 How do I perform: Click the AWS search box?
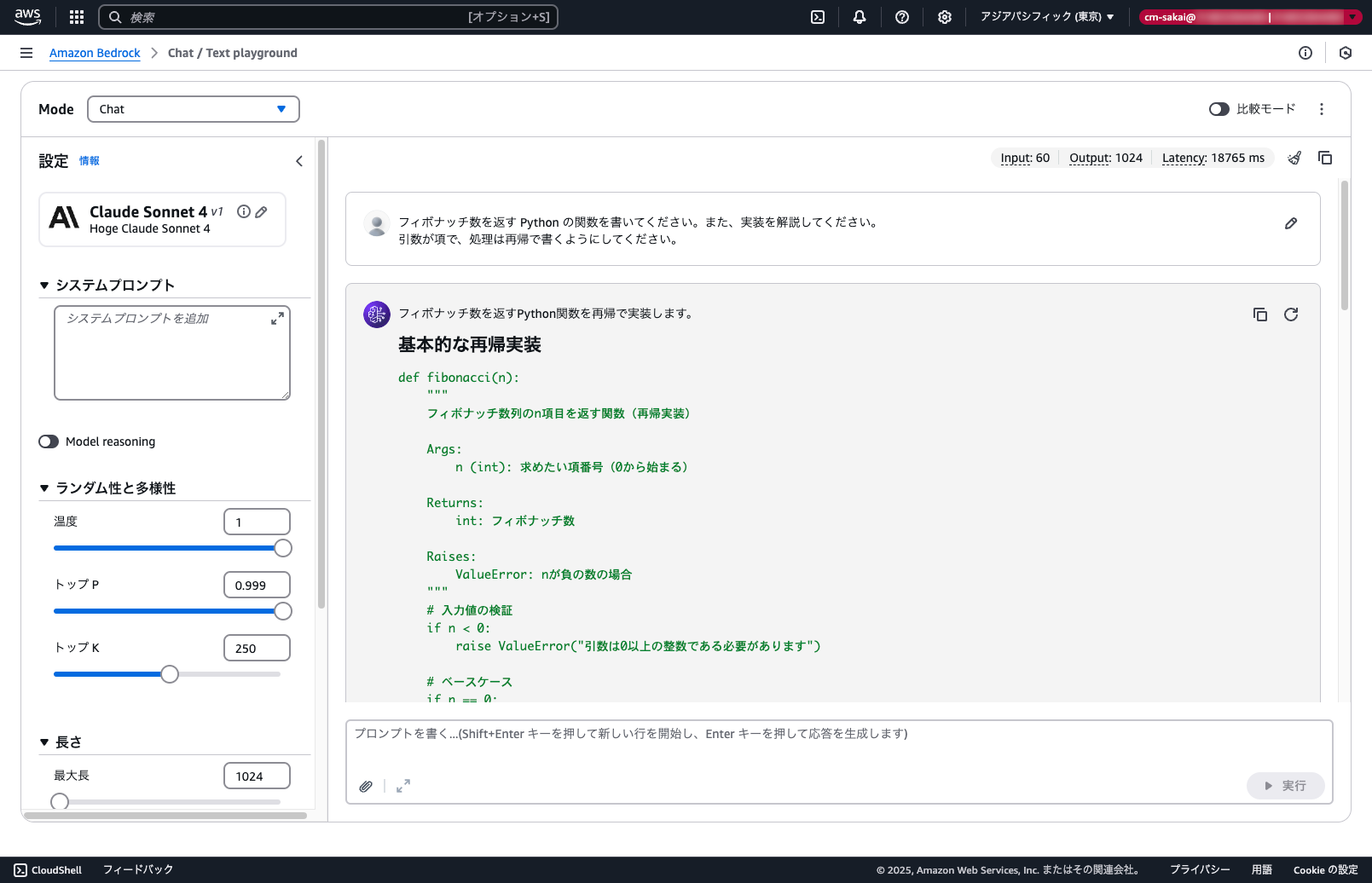[x=328, y=17]
